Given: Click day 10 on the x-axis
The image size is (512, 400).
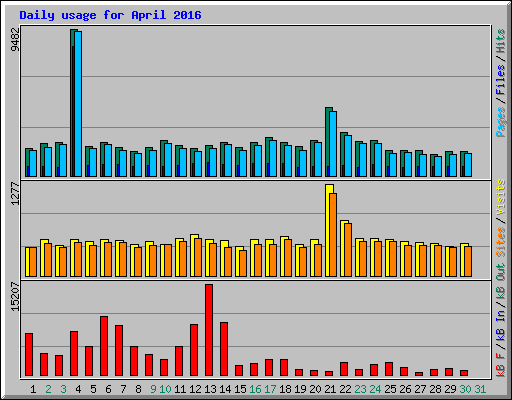Looking at the screenshot, I should tap(165, 389).
